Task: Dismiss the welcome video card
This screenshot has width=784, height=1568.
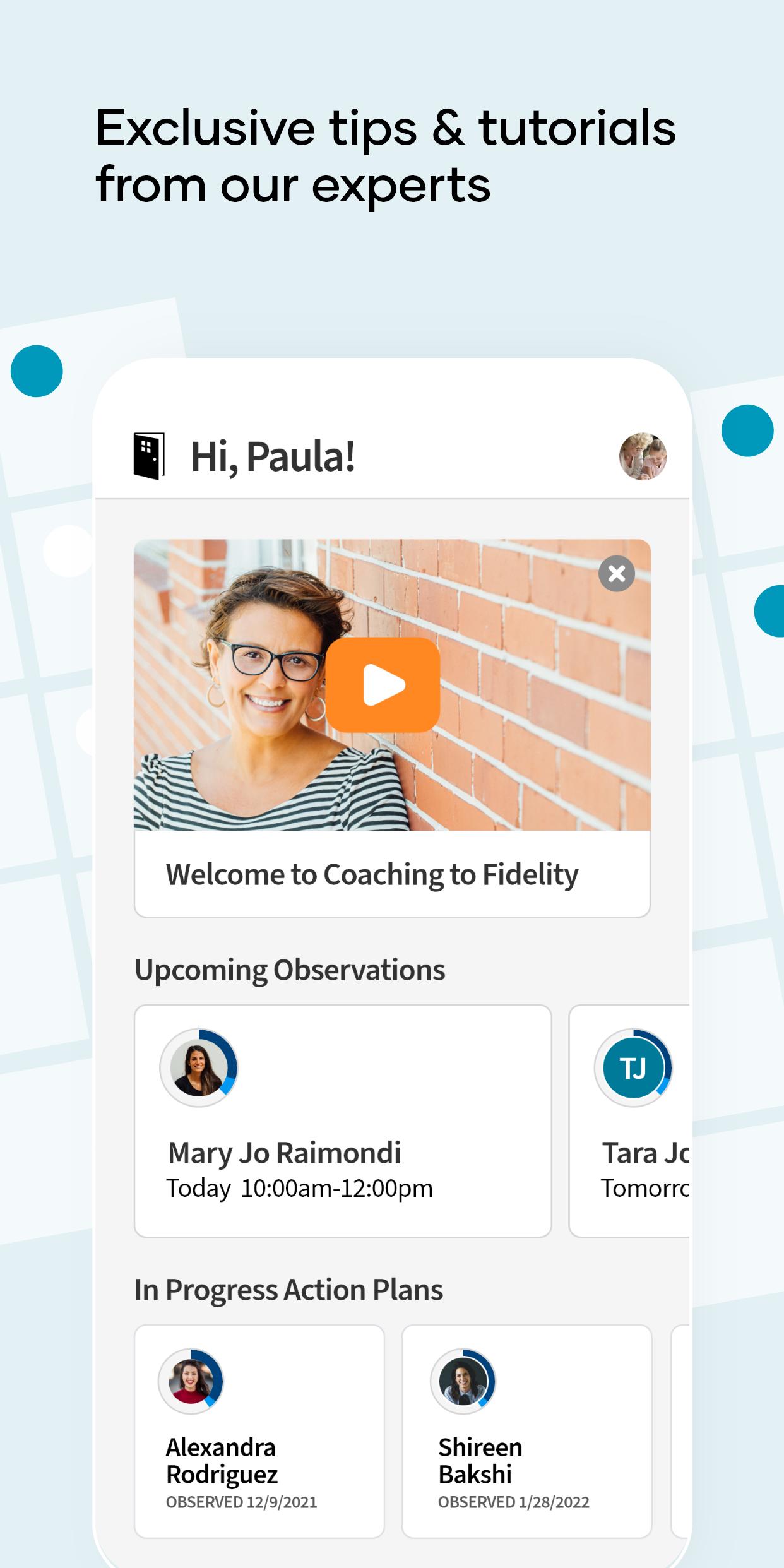Action: [617, 574]
